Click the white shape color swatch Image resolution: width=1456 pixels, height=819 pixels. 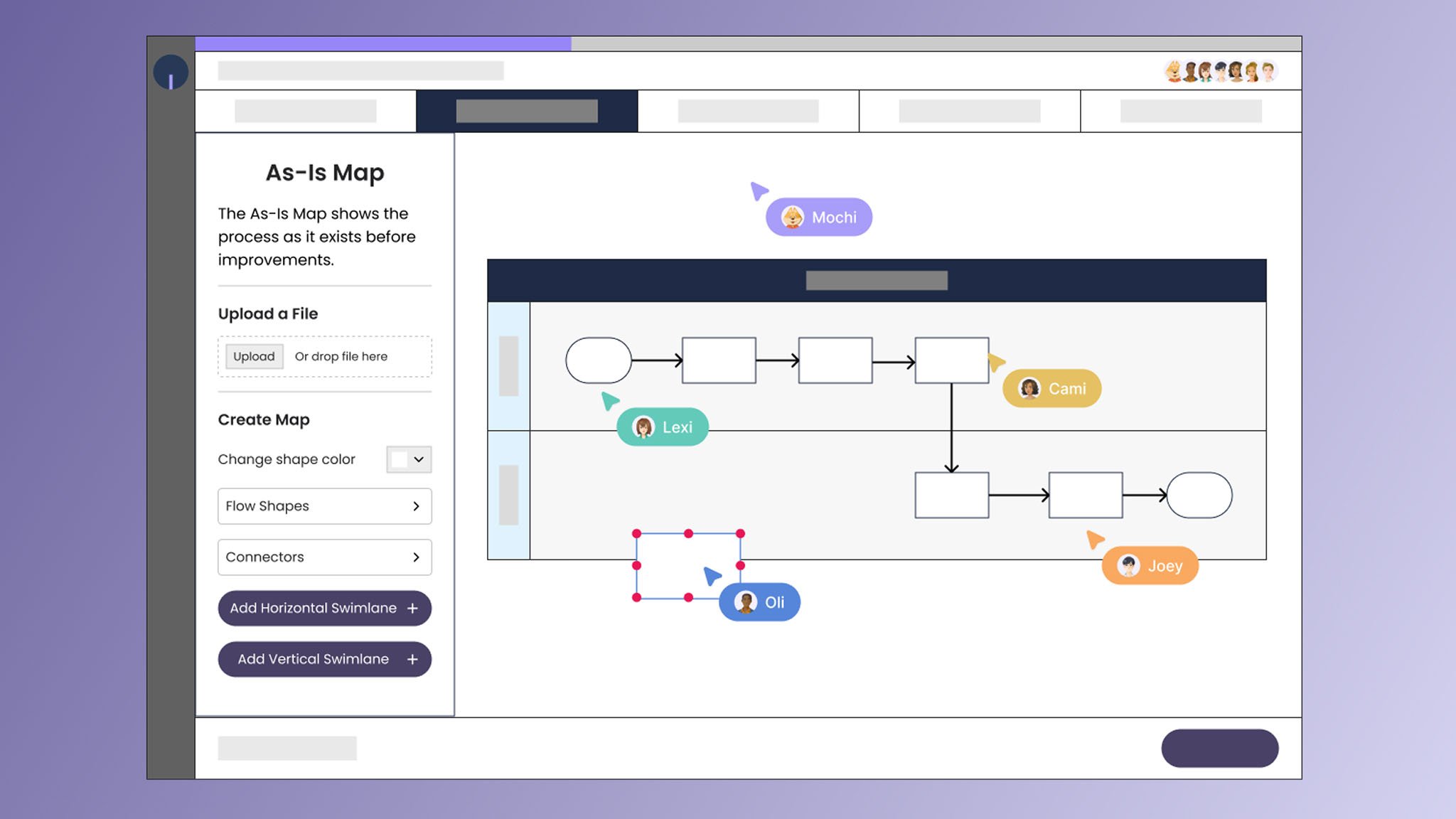click(x=400, y=459)
